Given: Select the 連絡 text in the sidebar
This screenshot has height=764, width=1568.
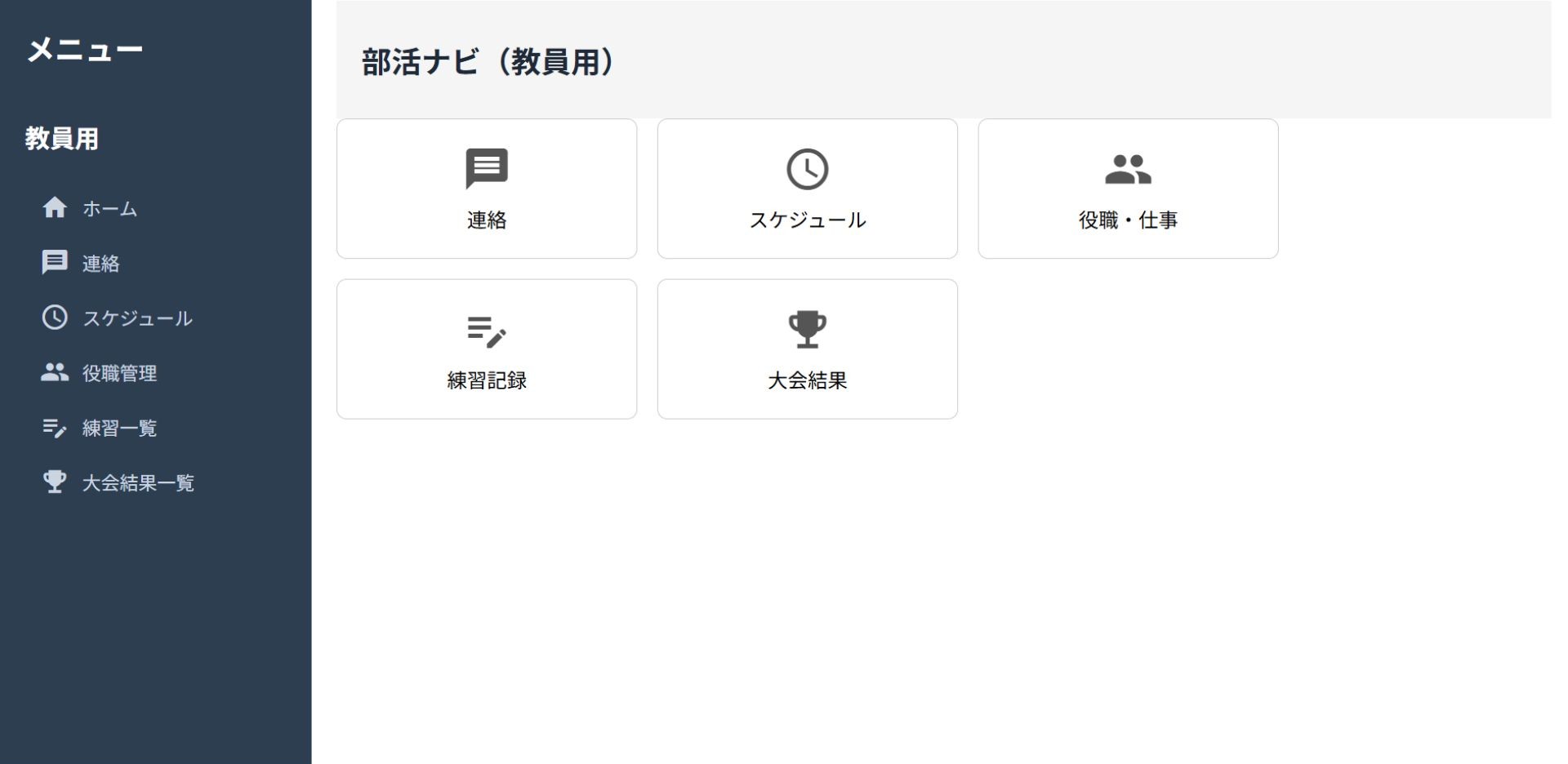Looking at the screenshot, I should pyautogui.click(x=101, y=264).
